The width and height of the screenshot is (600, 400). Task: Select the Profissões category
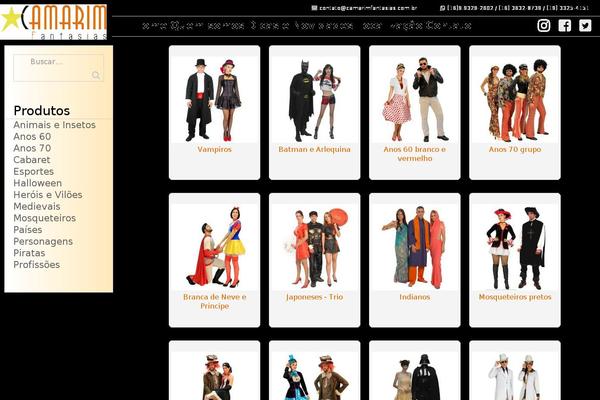point(36,265)
